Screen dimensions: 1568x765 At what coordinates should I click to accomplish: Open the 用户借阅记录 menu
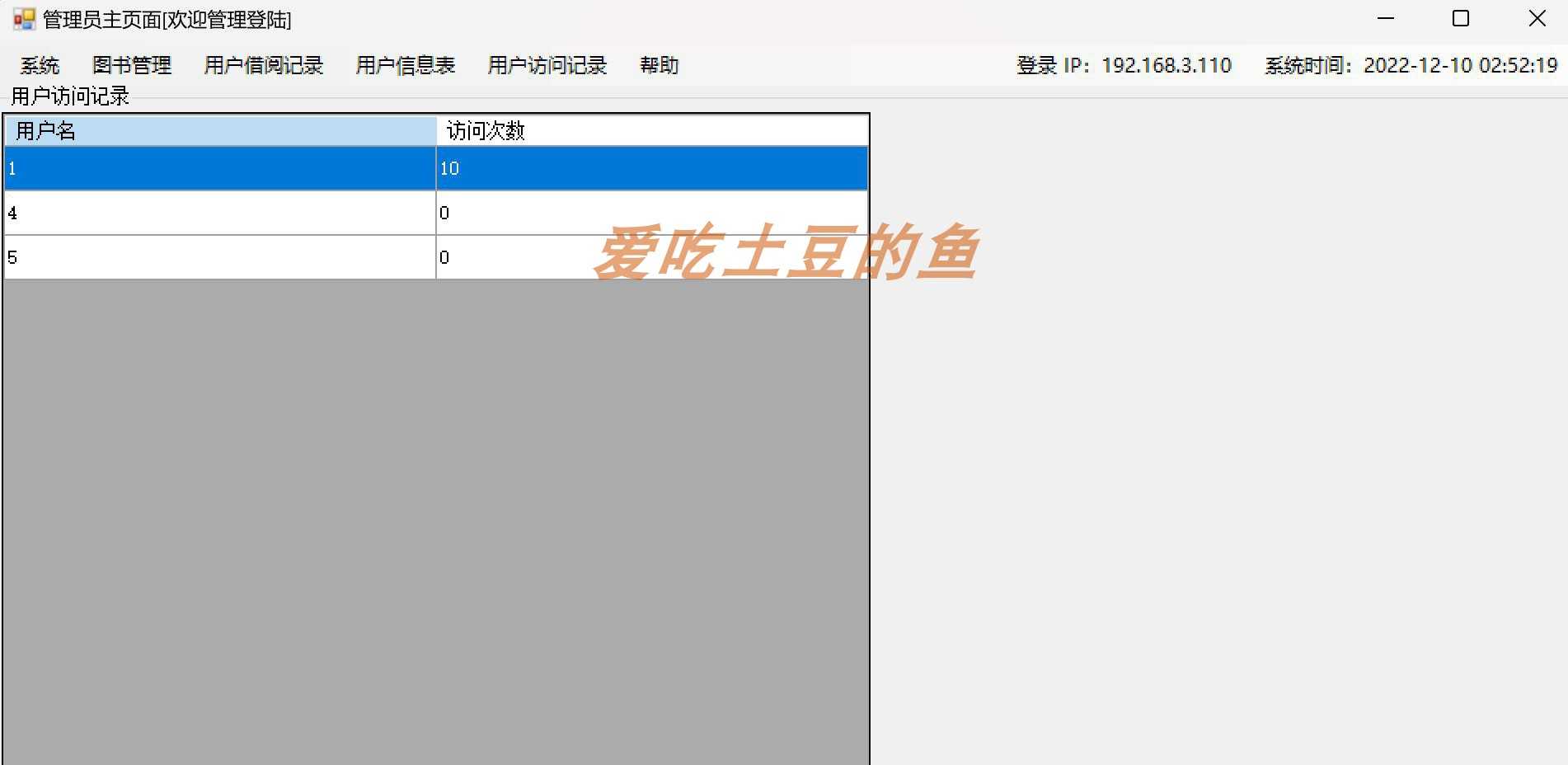point(263,65)
